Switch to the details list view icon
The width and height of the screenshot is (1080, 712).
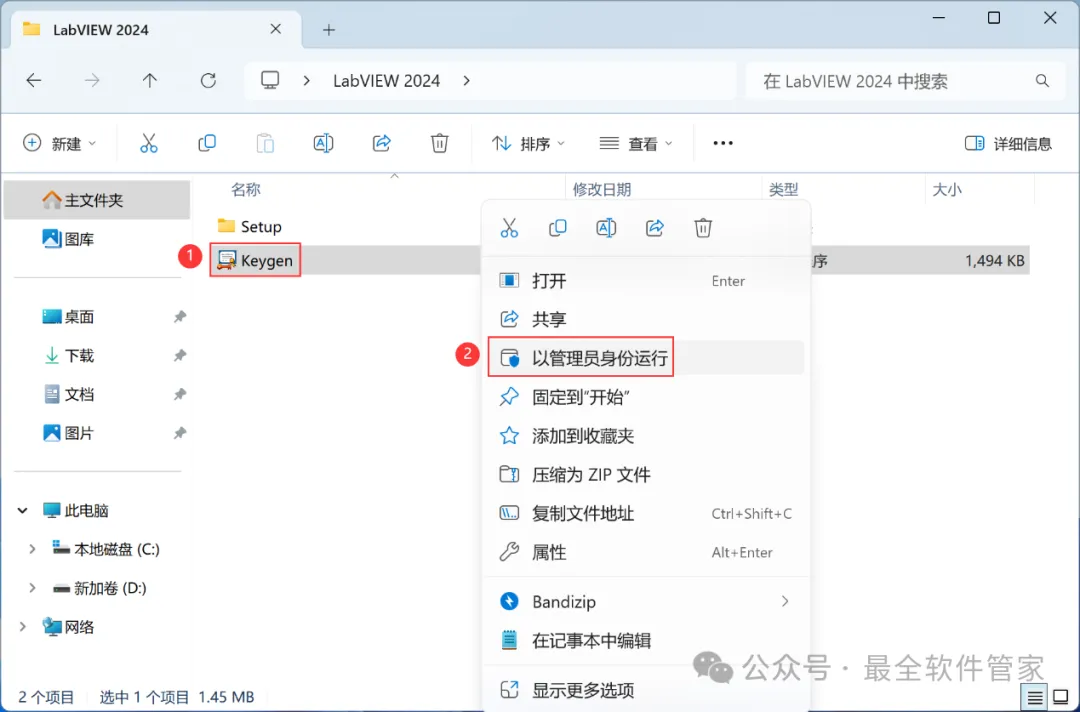click(x=1035, y=698)
